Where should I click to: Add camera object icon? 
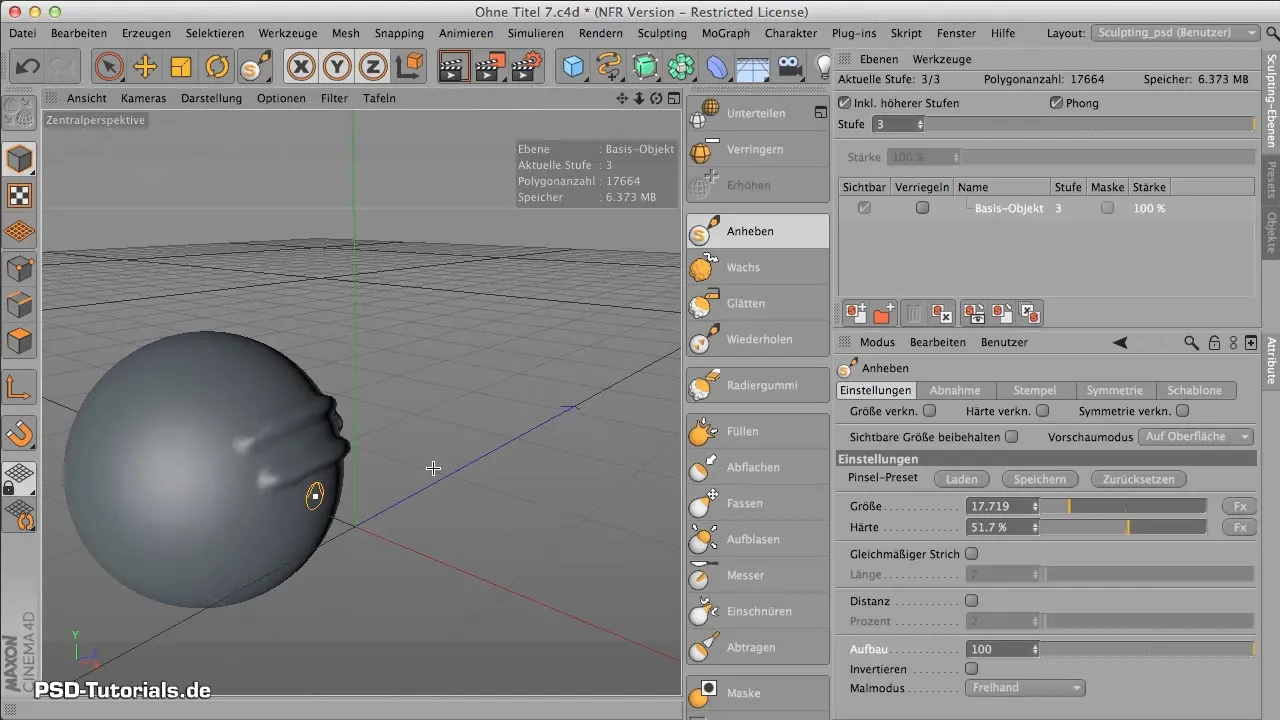[789, 67]
